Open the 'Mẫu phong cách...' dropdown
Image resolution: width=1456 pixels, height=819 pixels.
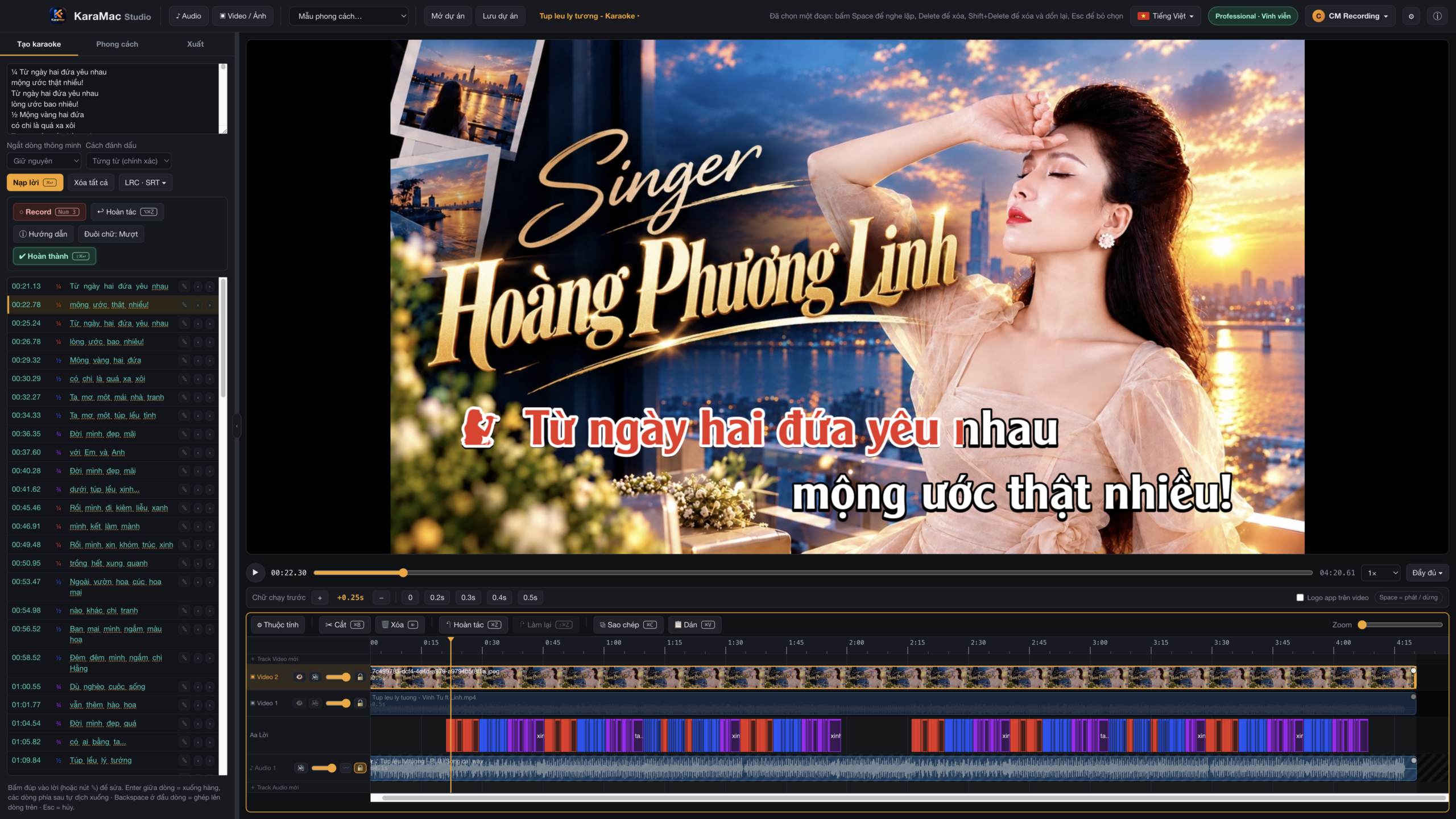[349, 16]
